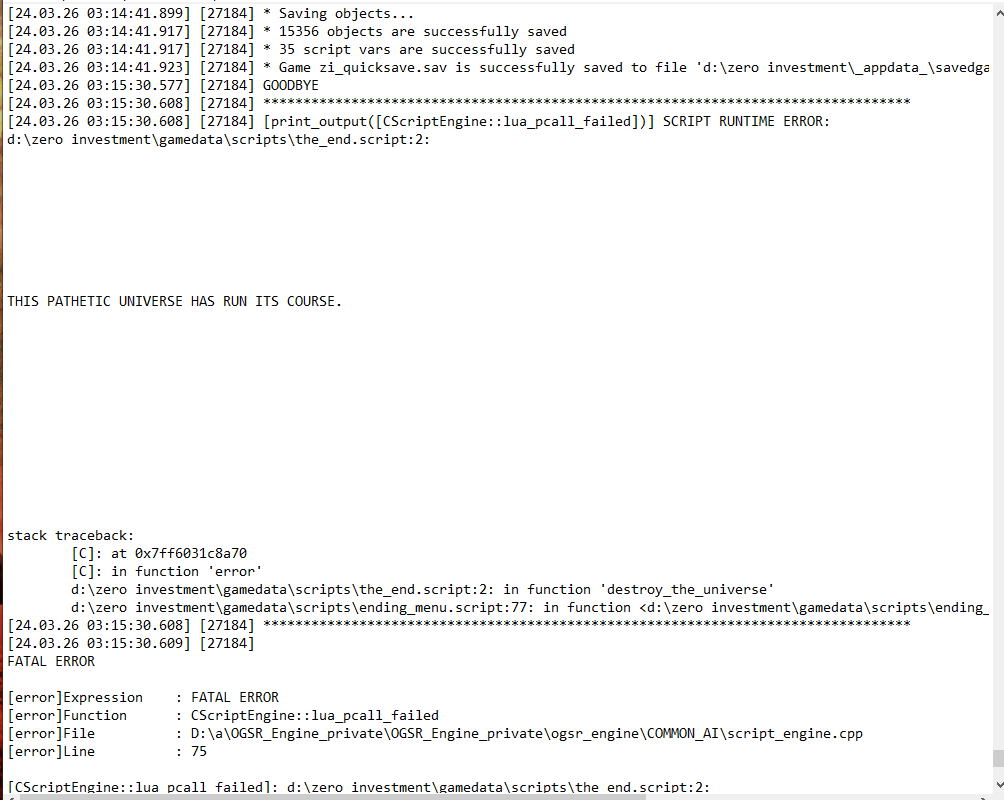The image size is (1004, 800).
Task: Click the horizontal scrollbar thumb at bottom
Action: [332, 797]
